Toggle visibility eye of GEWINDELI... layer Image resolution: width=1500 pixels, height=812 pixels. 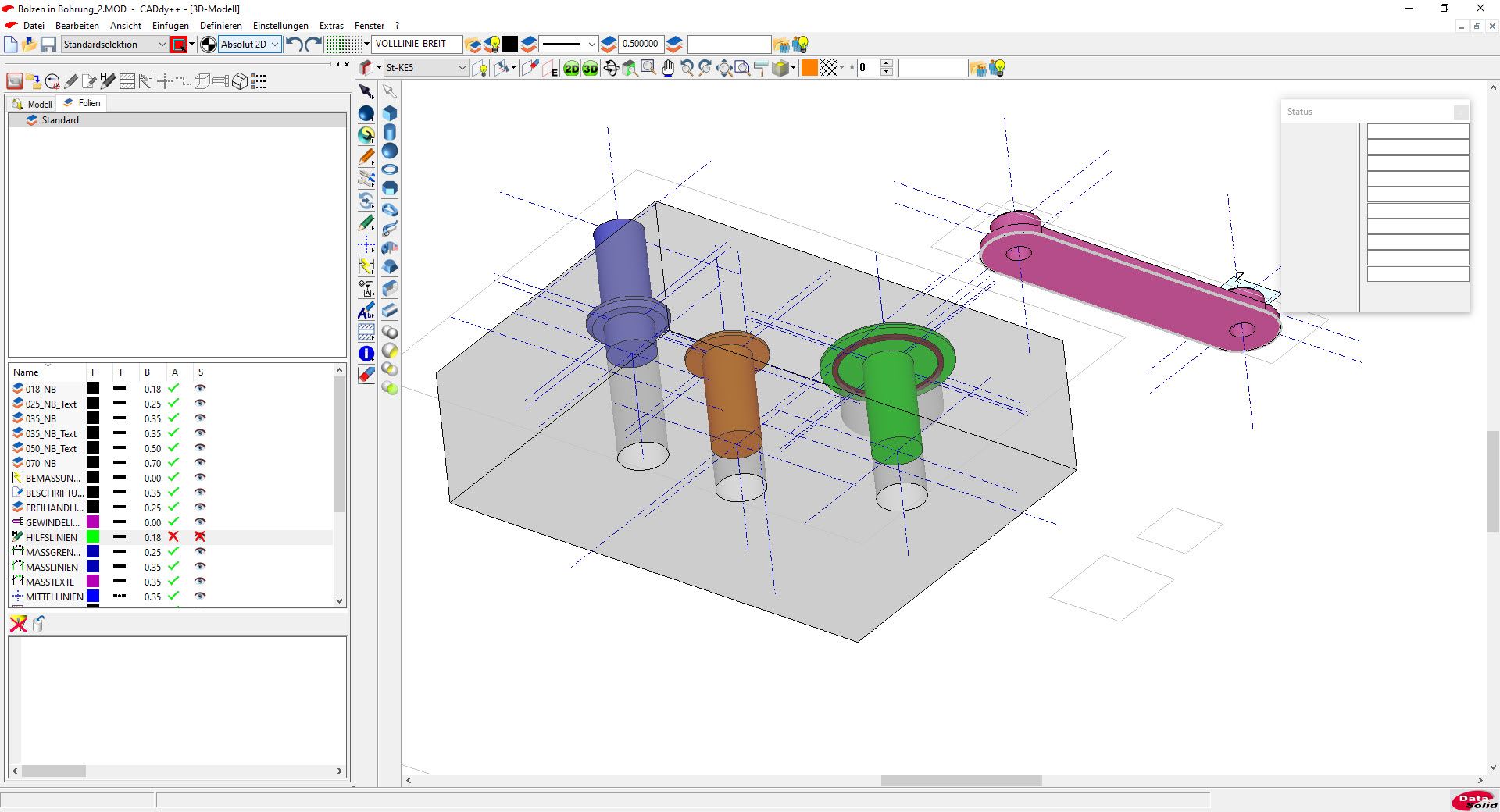(x=200, y=522)
